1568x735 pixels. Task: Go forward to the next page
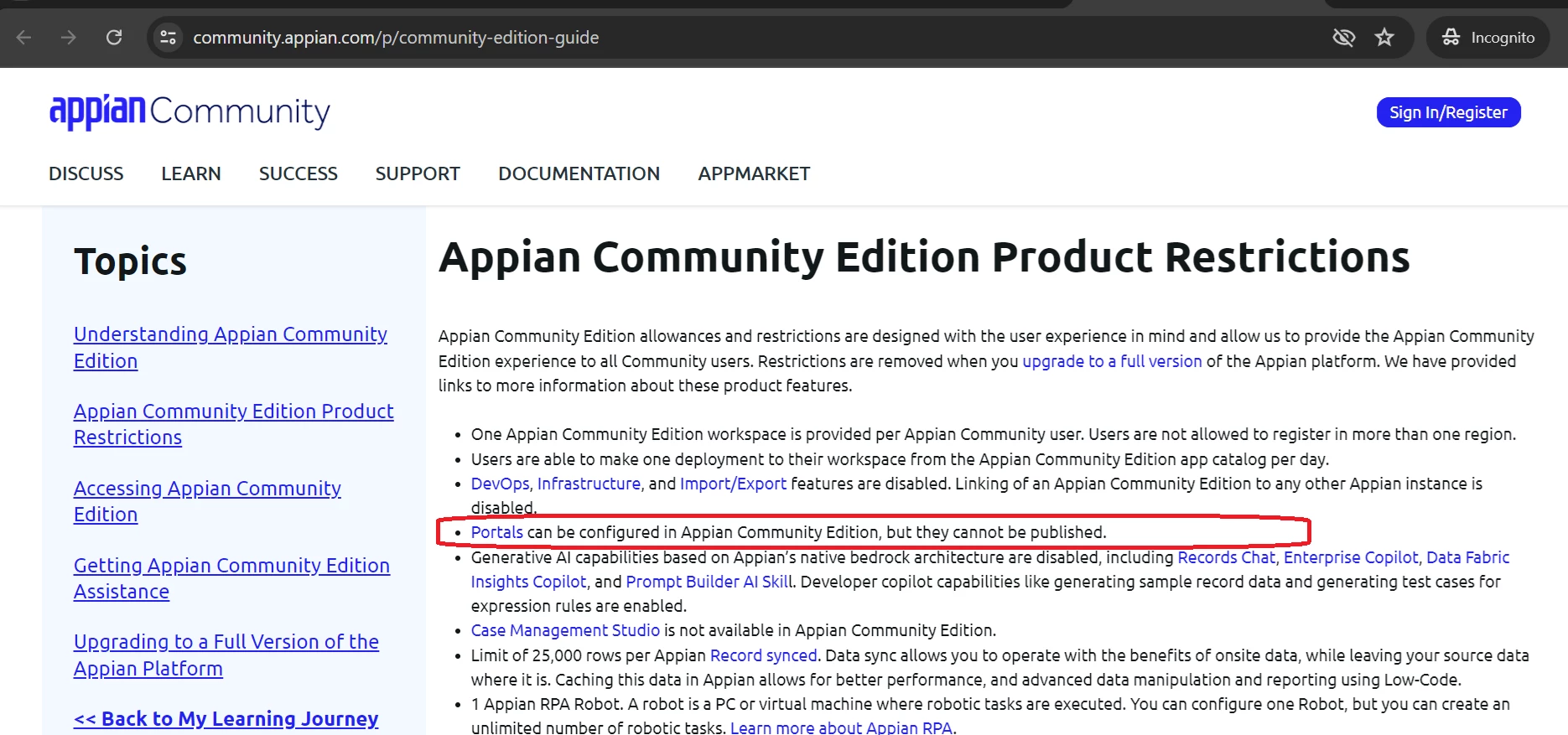(69, 37)
